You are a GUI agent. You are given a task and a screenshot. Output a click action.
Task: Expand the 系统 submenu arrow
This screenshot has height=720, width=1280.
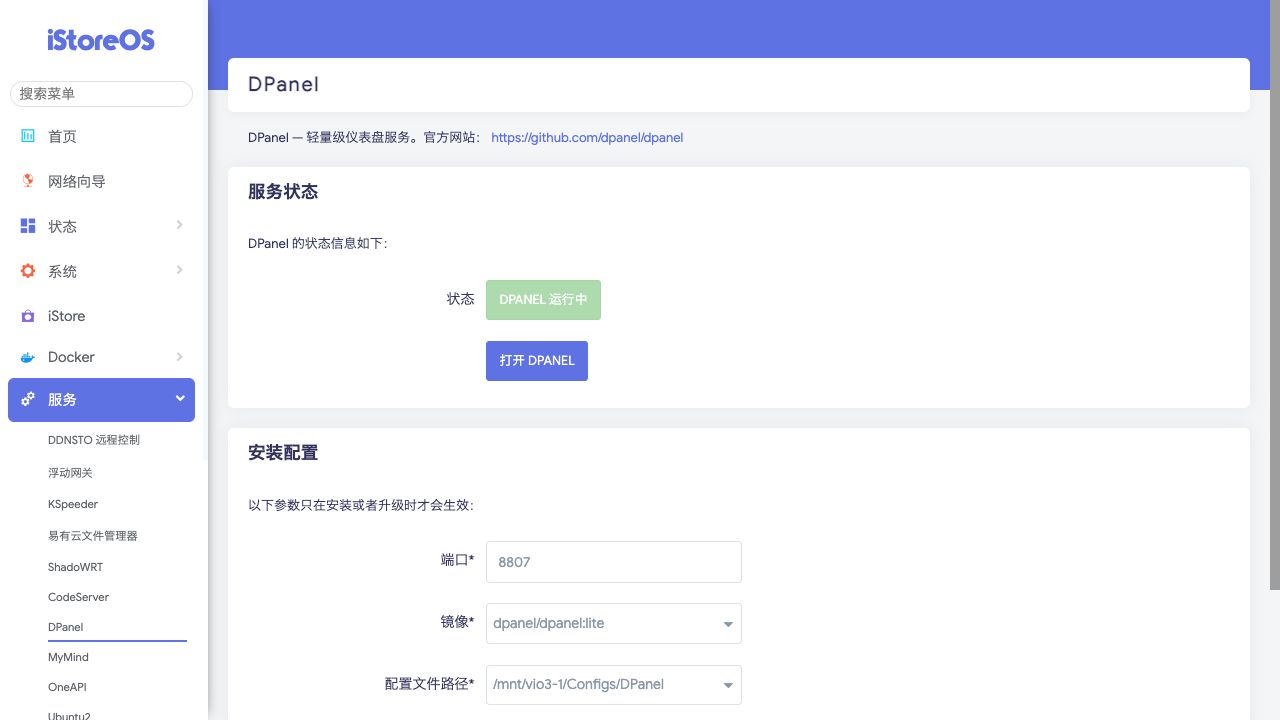coord(179,270)
